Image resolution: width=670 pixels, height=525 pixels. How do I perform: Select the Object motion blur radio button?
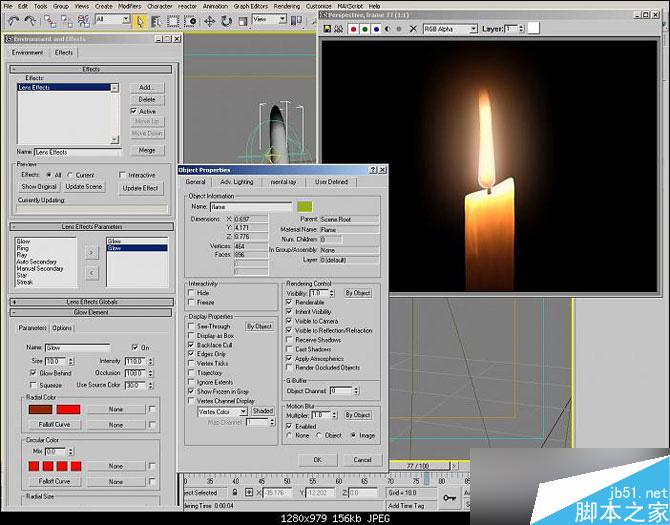pos(317,435)
